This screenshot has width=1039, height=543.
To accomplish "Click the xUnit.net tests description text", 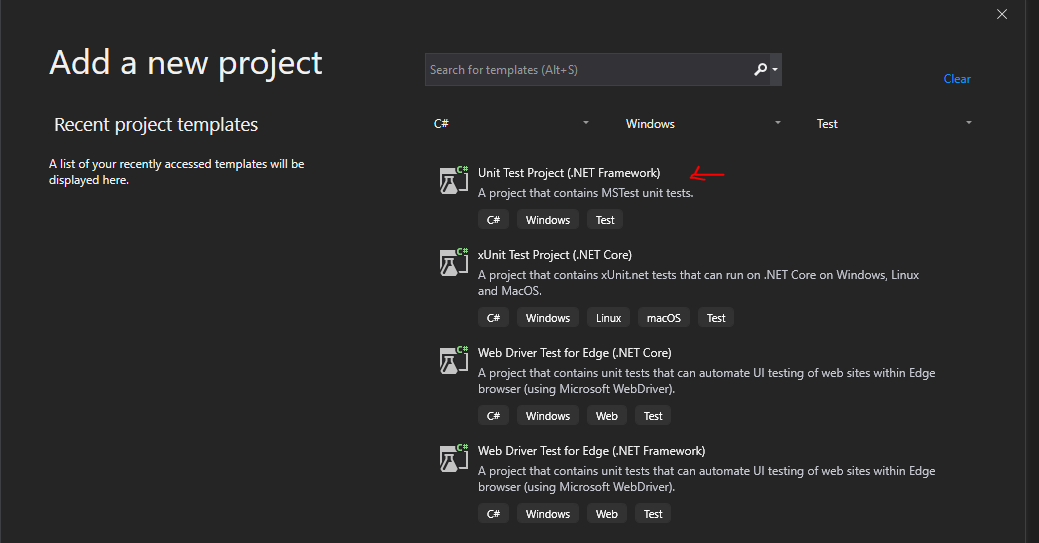I will coord(698,283).
